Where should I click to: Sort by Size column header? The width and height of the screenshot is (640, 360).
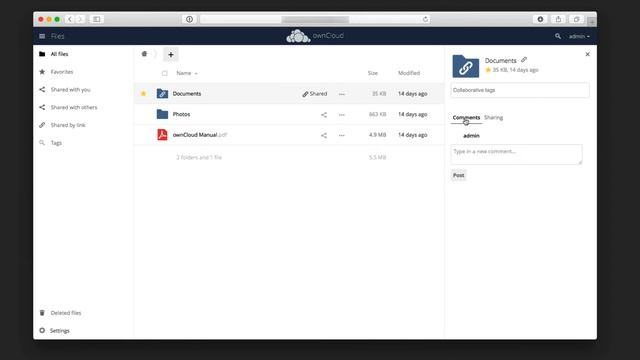click(373, 73)
